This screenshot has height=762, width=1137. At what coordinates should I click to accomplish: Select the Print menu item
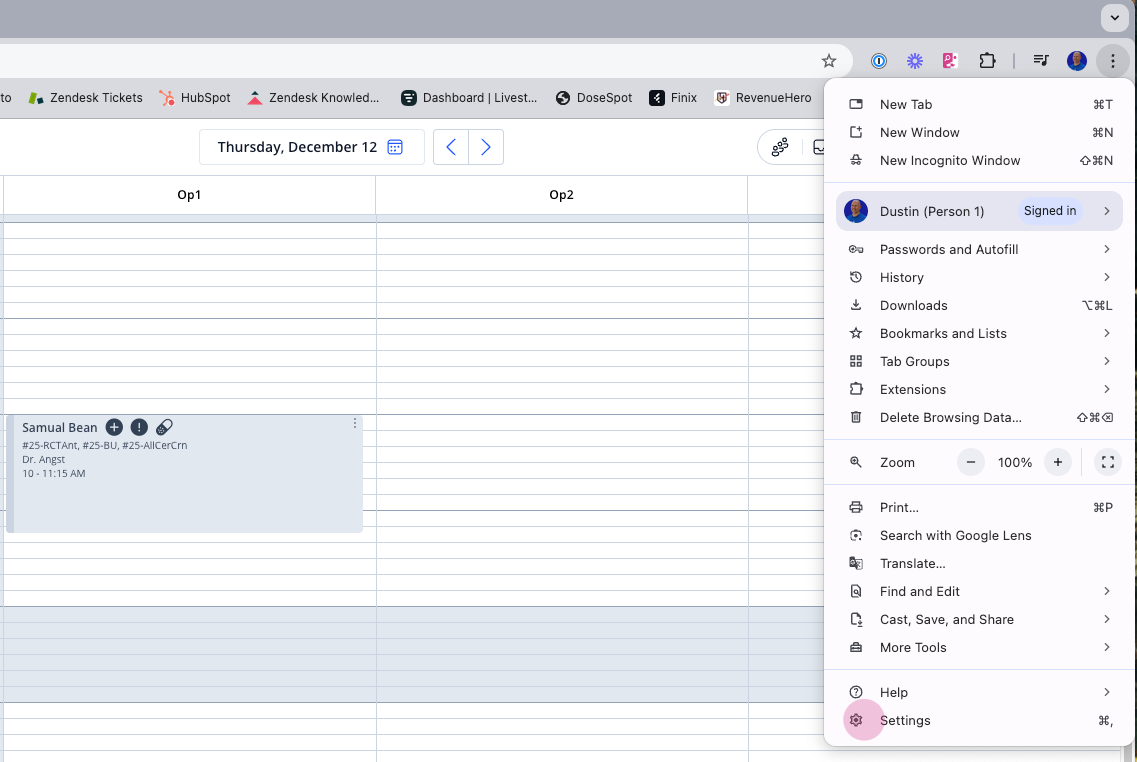pos(979,508)
